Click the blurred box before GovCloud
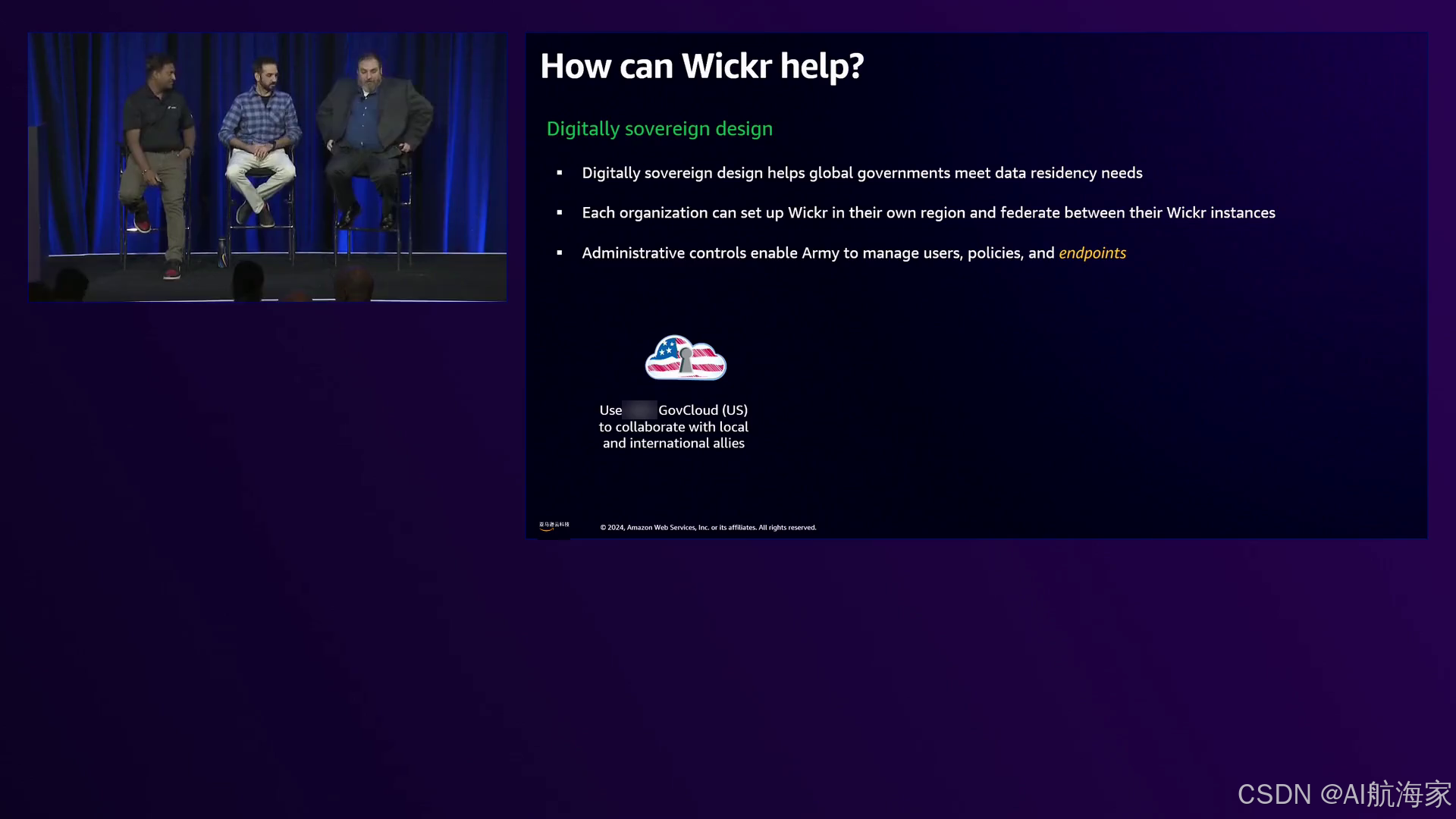1456x819 pixels. (x=639, y=410)
